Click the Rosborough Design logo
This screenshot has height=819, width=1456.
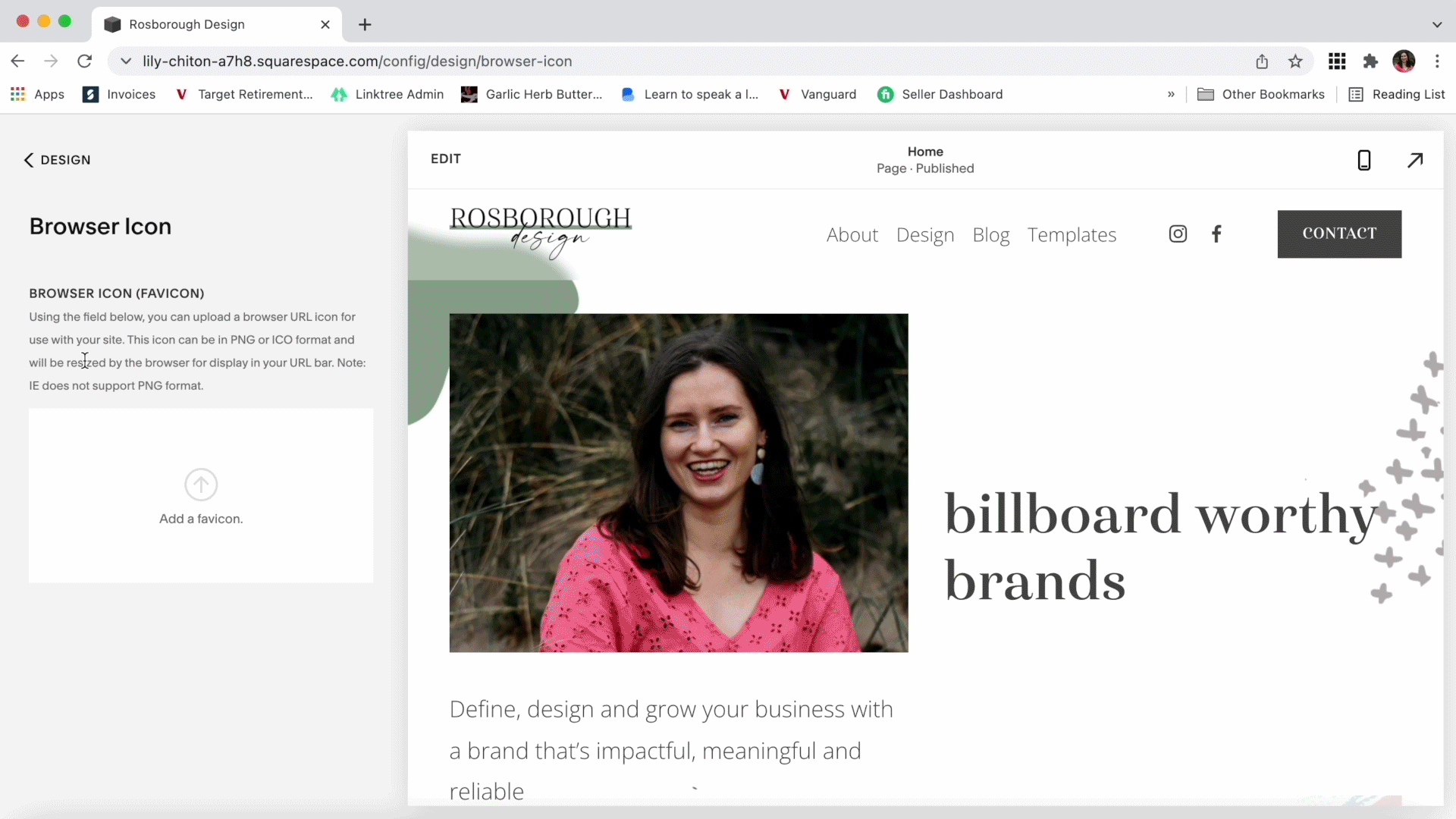[x=541, y=232]
